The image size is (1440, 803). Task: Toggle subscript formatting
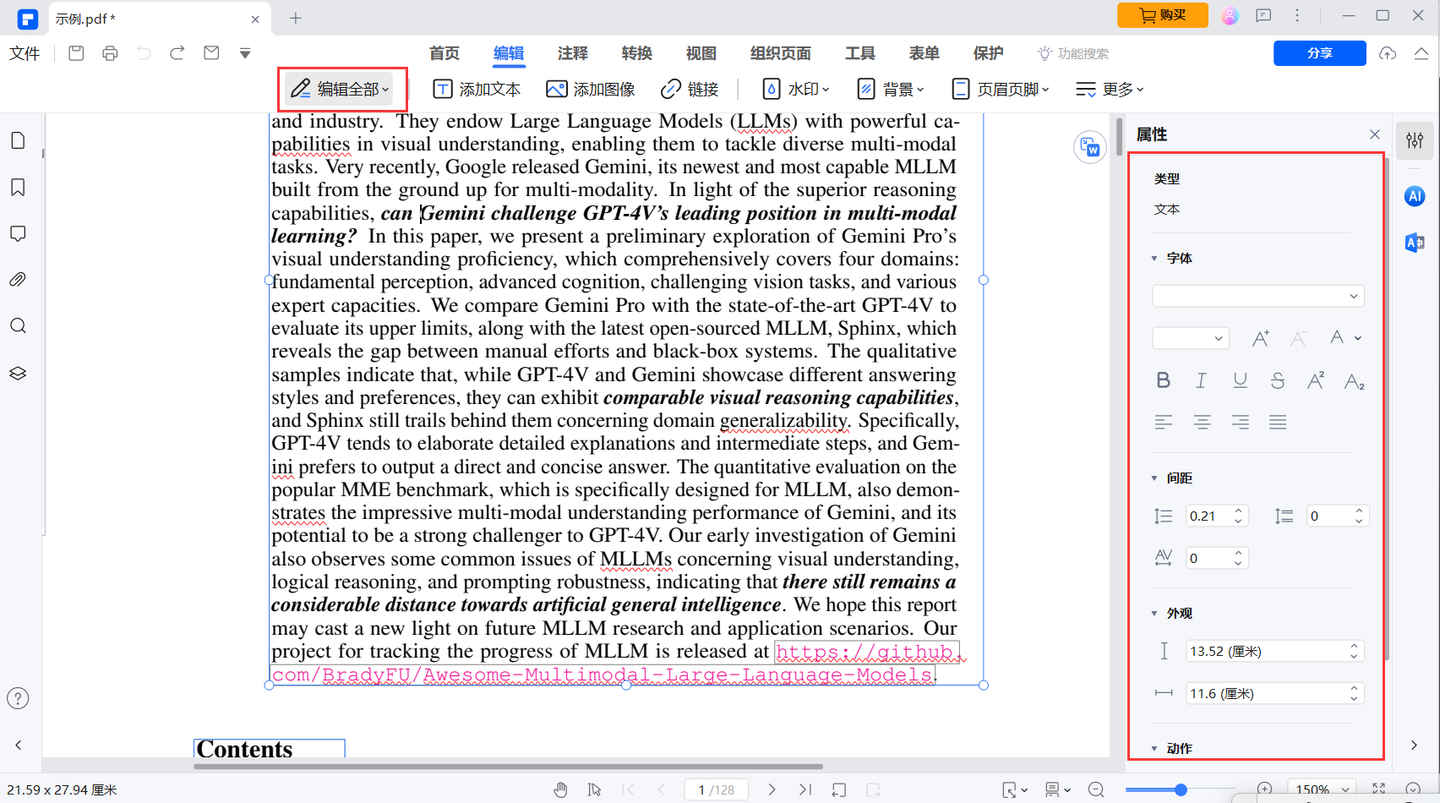click(1354, 381)
